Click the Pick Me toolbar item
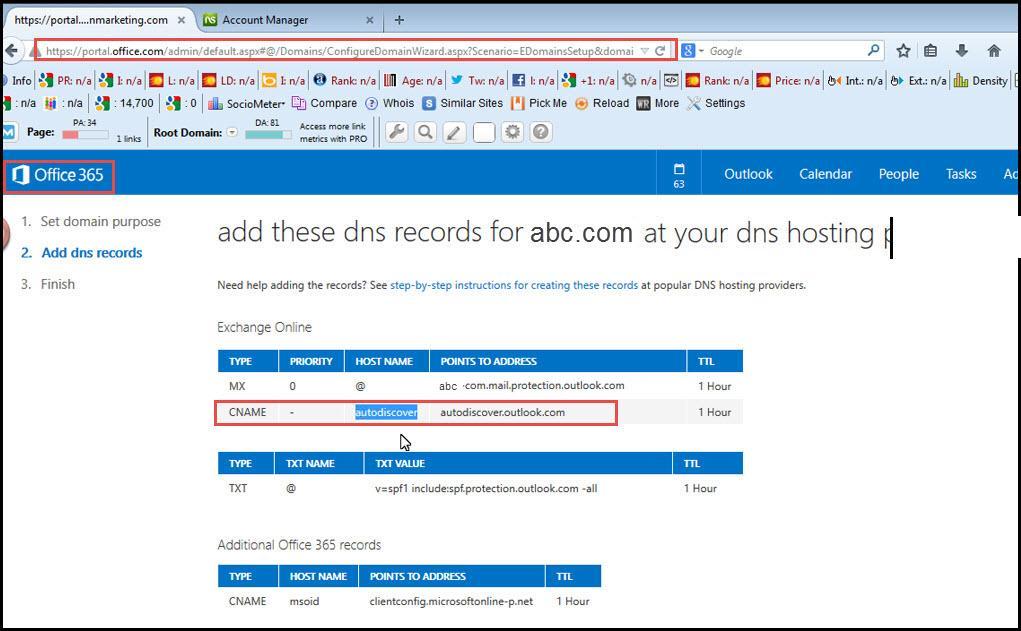The image size is (1021, 631). [x=539, y=103]
